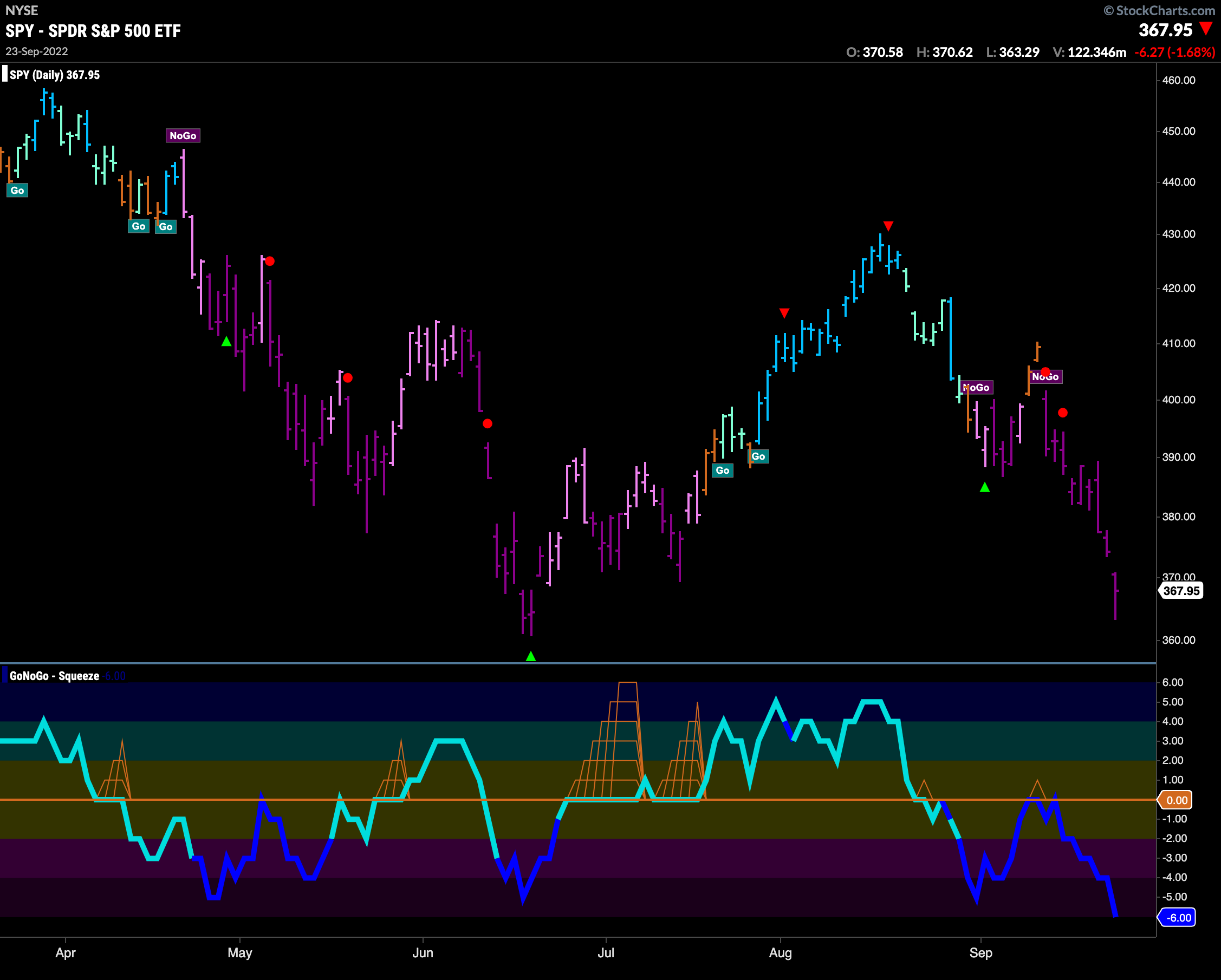Click the 460.00 price axis label
1221x980 pixels.
(1179, 80)
